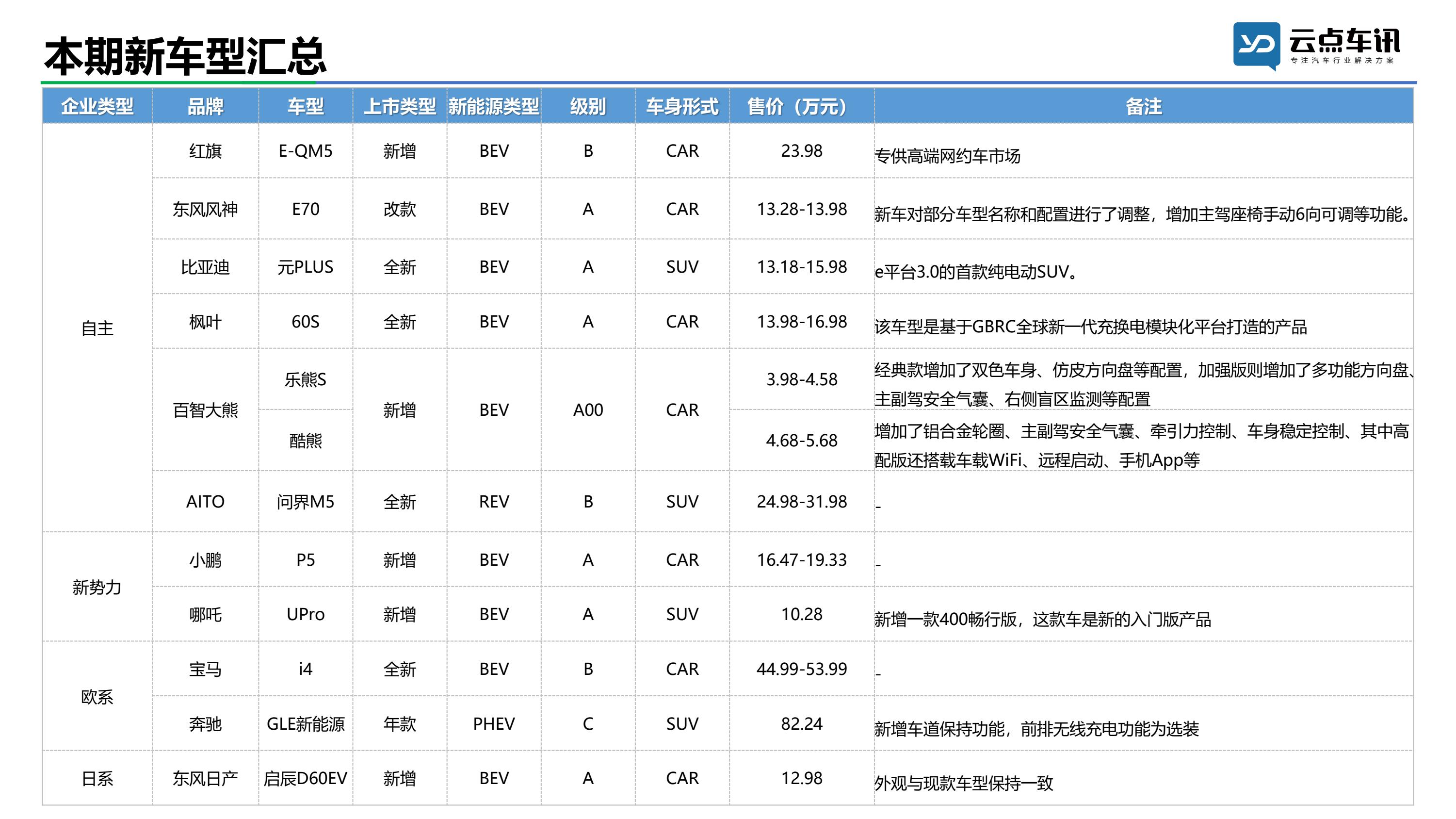Select the 上市类型 column header
Screen dimensions: 1456x819
tap(400, 106)
